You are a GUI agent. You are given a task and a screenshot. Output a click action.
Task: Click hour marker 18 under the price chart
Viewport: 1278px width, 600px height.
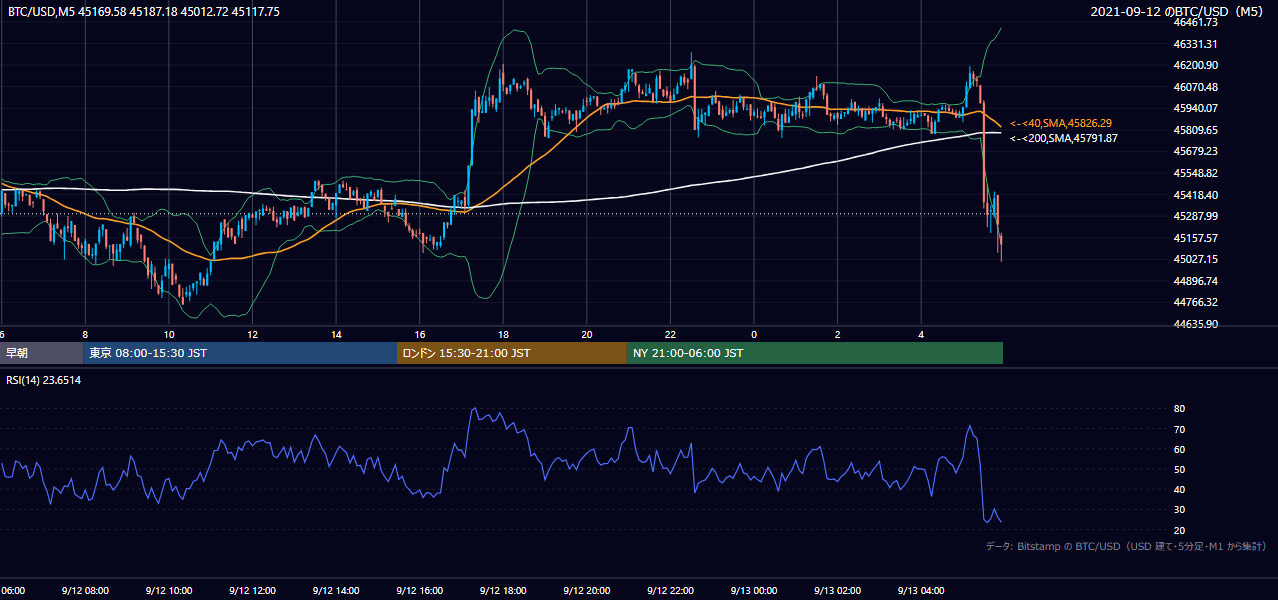[x=503, y=334]
